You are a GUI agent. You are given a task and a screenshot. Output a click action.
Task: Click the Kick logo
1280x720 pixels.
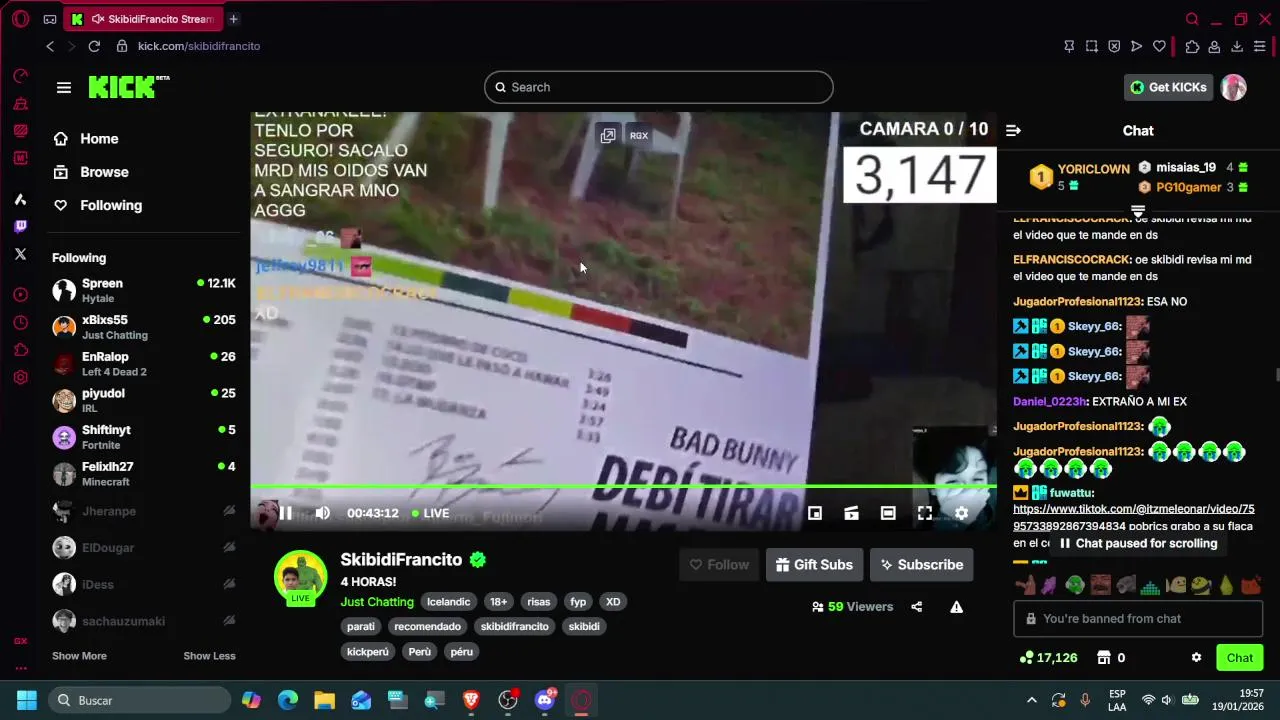click(128, 87)
